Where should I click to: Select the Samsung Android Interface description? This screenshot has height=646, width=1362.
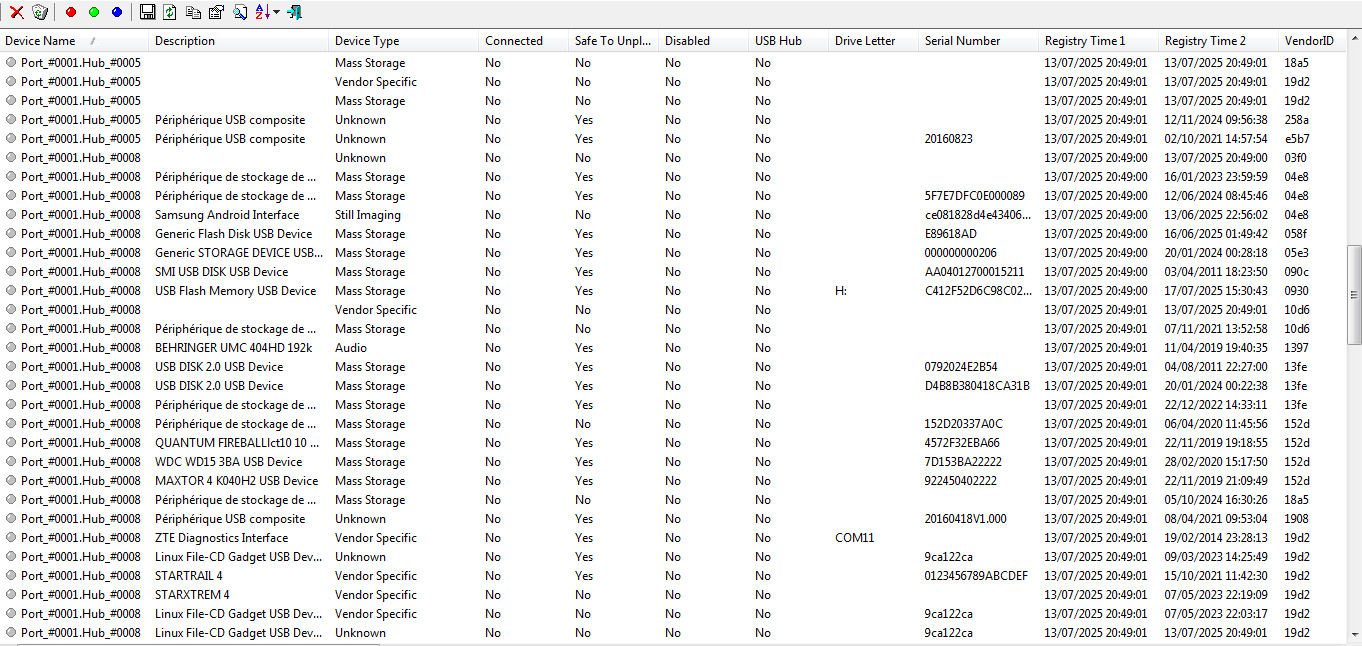pyautogui.click(x=227, y=215)
